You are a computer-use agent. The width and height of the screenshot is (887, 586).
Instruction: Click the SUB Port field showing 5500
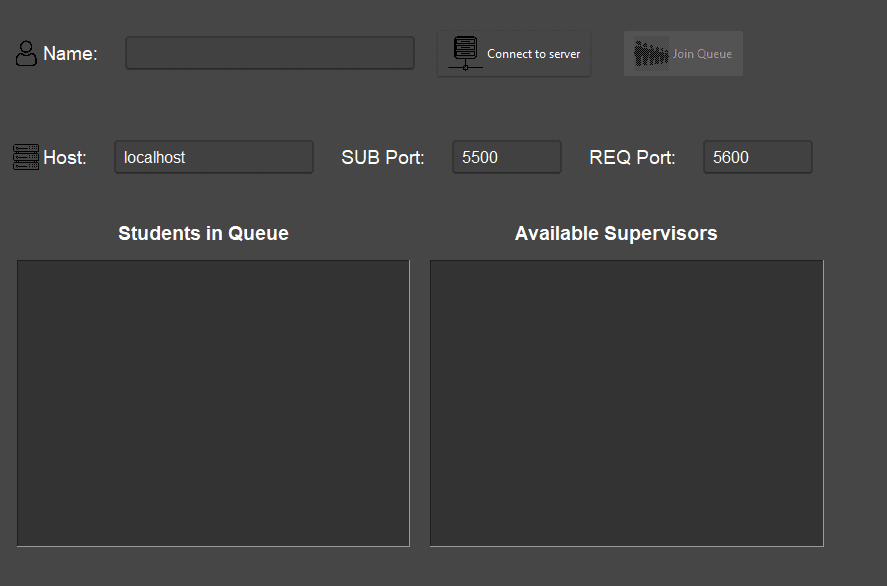click(x=506, y=156)
